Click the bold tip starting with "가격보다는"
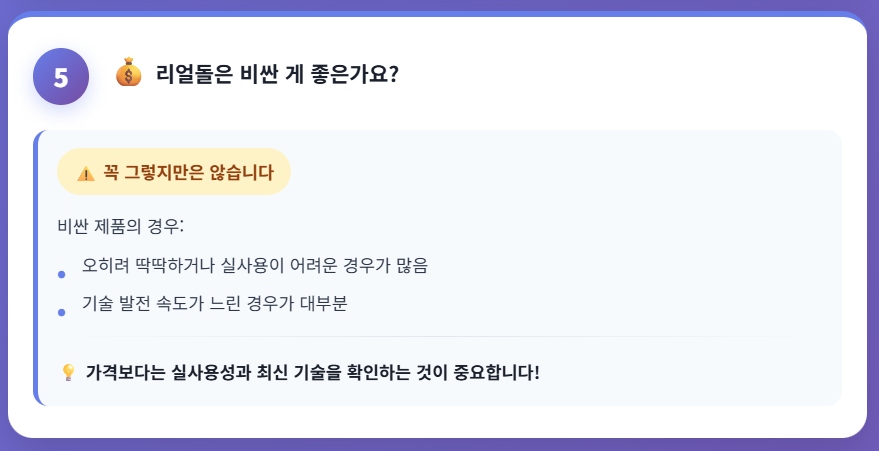This screenshot has height=451, width=879. click(x=312, y=373)
